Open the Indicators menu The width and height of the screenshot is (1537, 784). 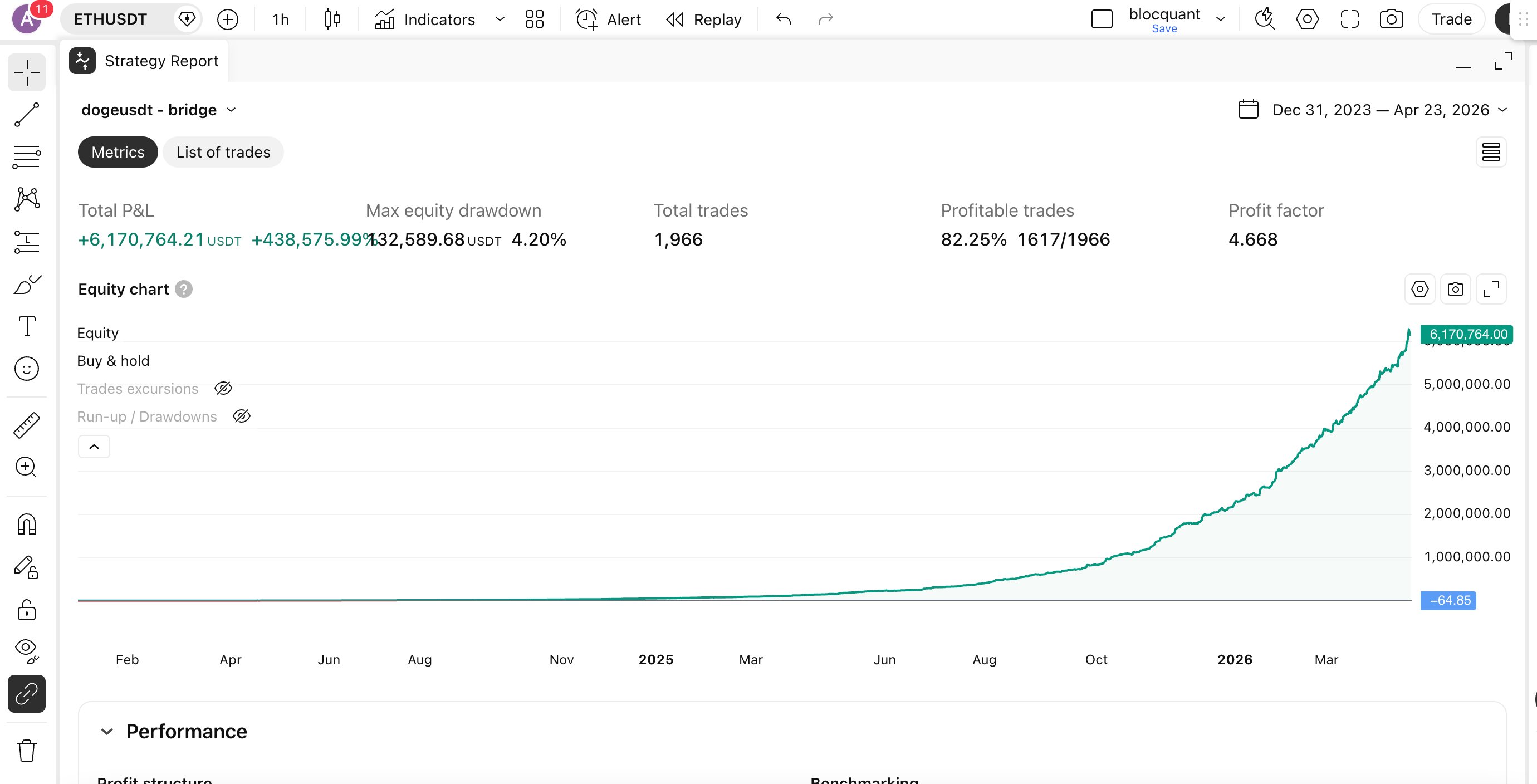439,19
